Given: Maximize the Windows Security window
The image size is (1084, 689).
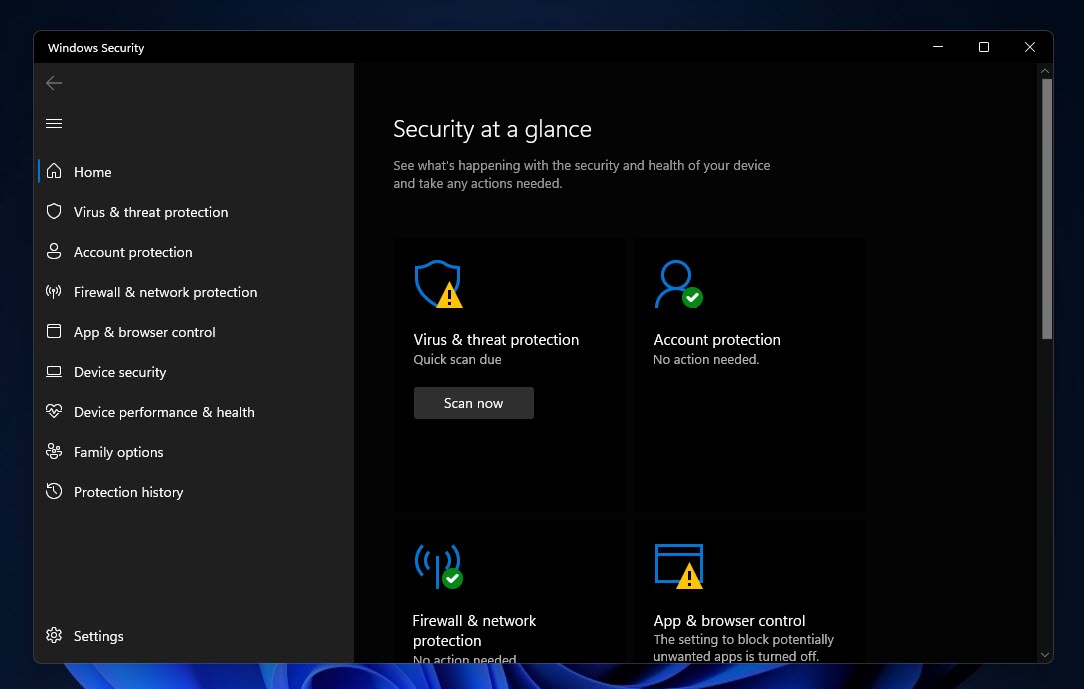Looking at the screenshot, I should 984,47.
